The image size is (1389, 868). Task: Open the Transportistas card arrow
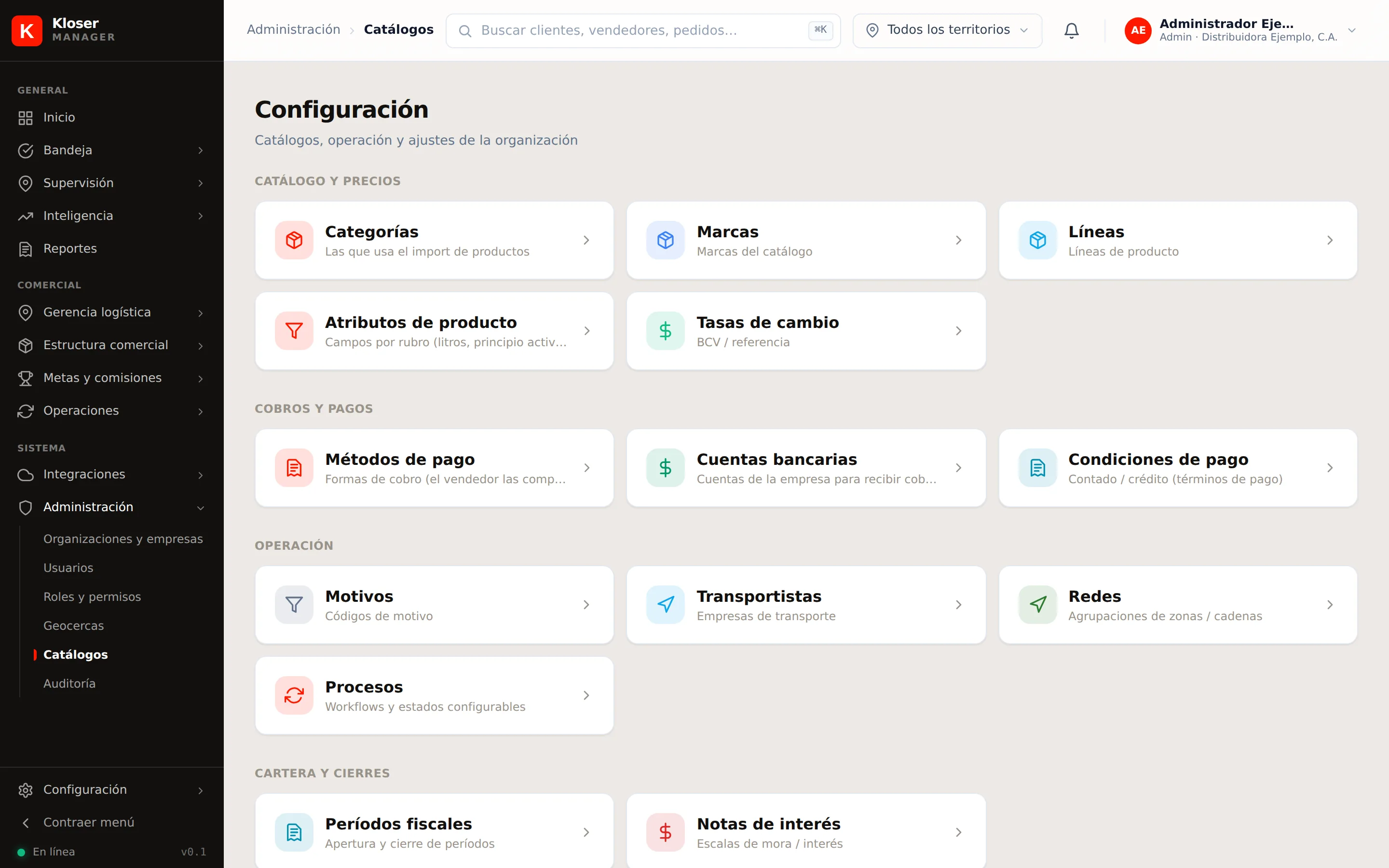point(958,605)
